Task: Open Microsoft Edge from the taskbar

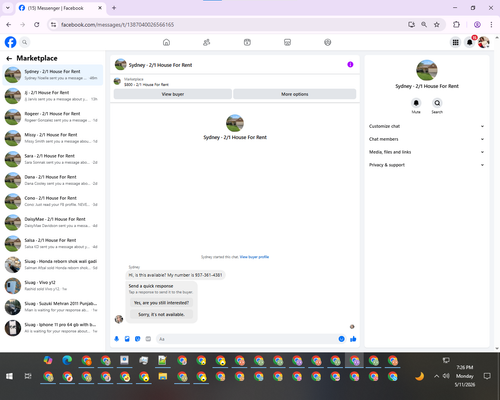Action: [67, 360]
